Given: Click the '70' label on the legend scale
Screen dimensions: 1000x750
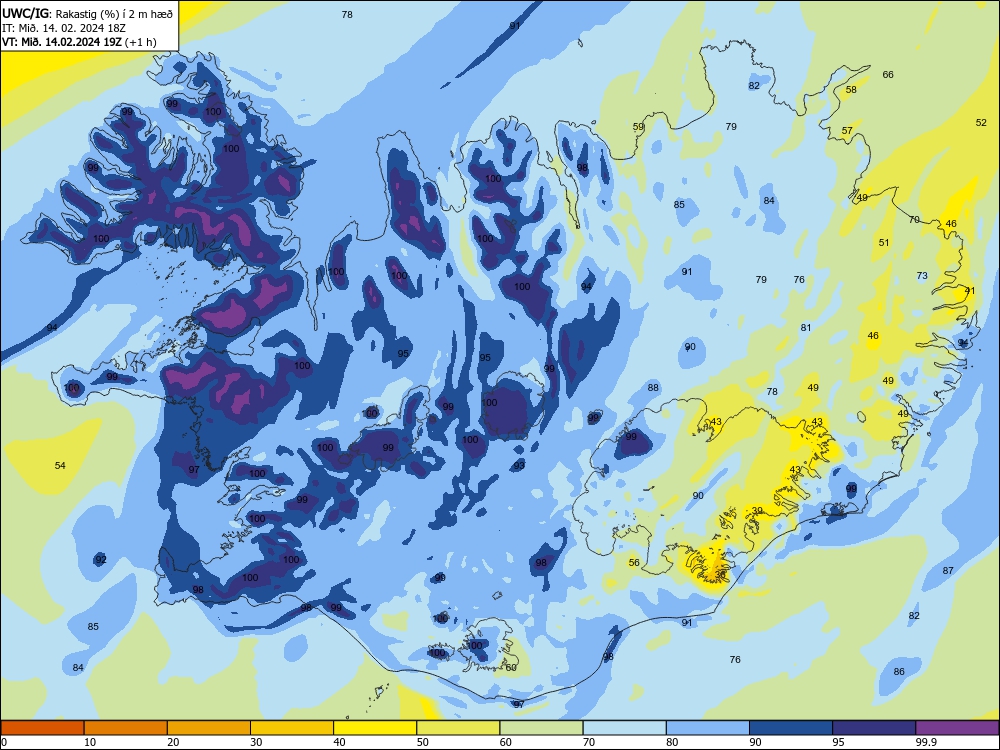Looking at the screenshot, I should (589, 742).
